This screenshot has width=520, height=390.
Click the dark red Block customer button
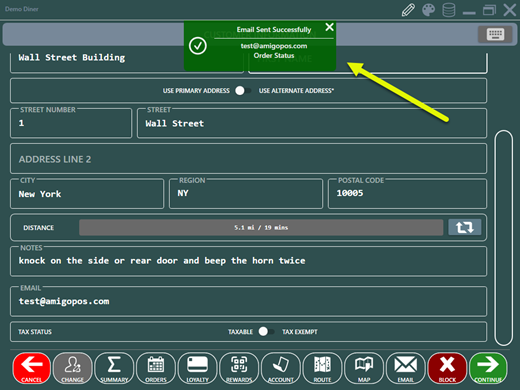[x=447, y=368]
